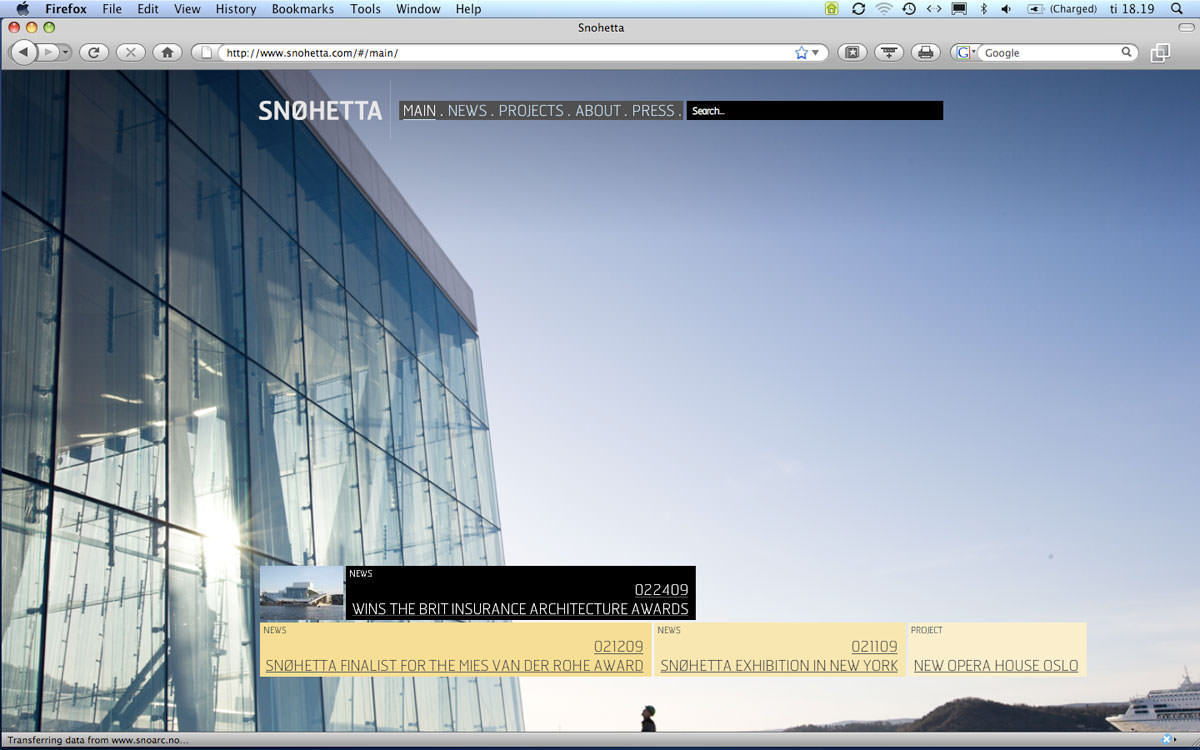This screenshot has width=1200, height=750.
Task: Click the overlapping windows toolbar icon
Action: click(x=1160, y=53)
